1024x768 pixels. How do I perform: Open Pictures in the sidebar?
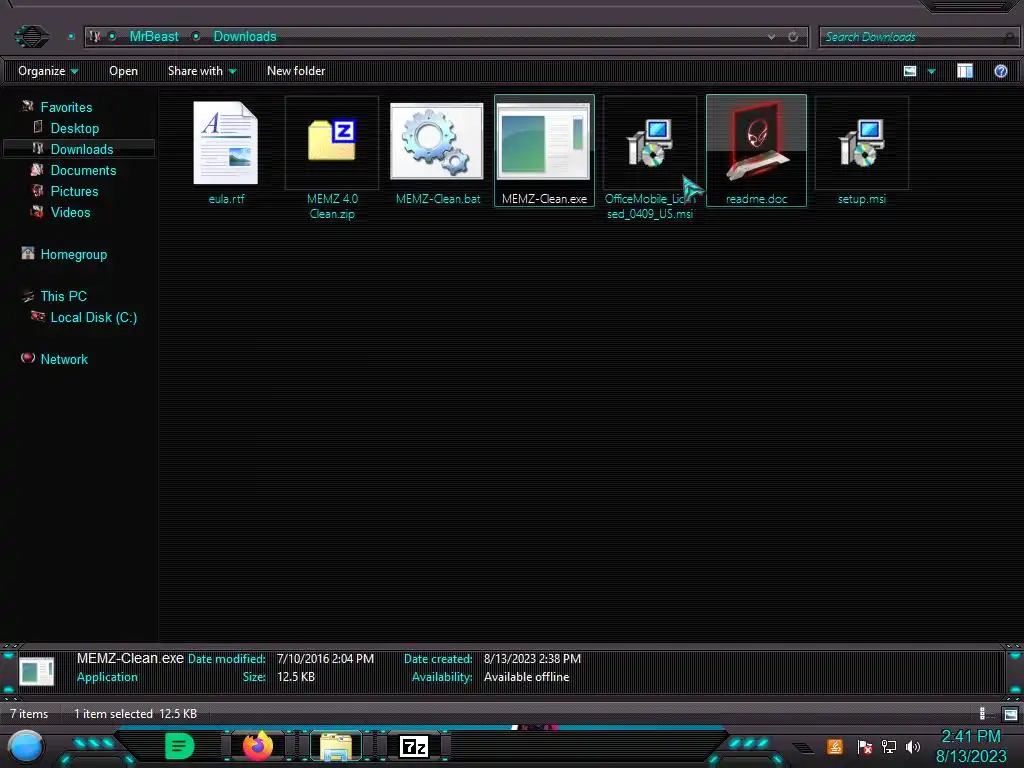click(x=74, y=191)
